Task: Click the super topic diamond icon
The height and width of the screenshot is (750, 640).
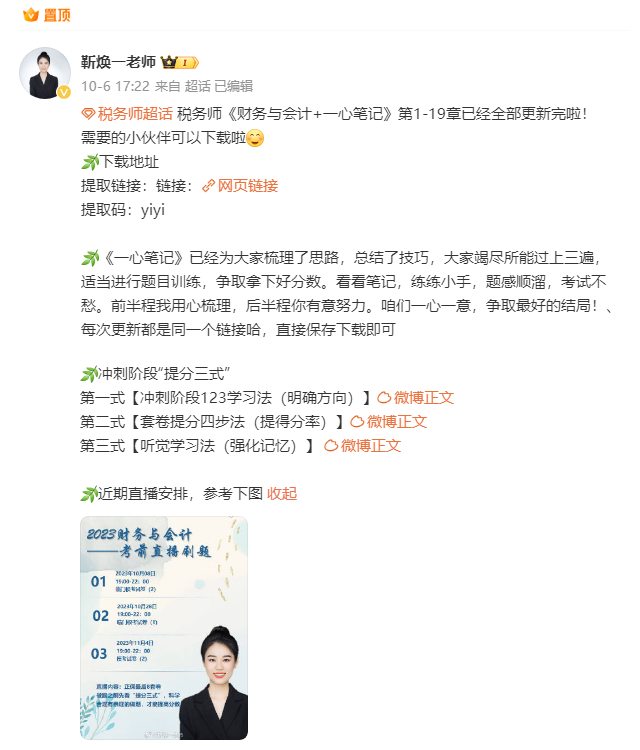Action: 88,114
